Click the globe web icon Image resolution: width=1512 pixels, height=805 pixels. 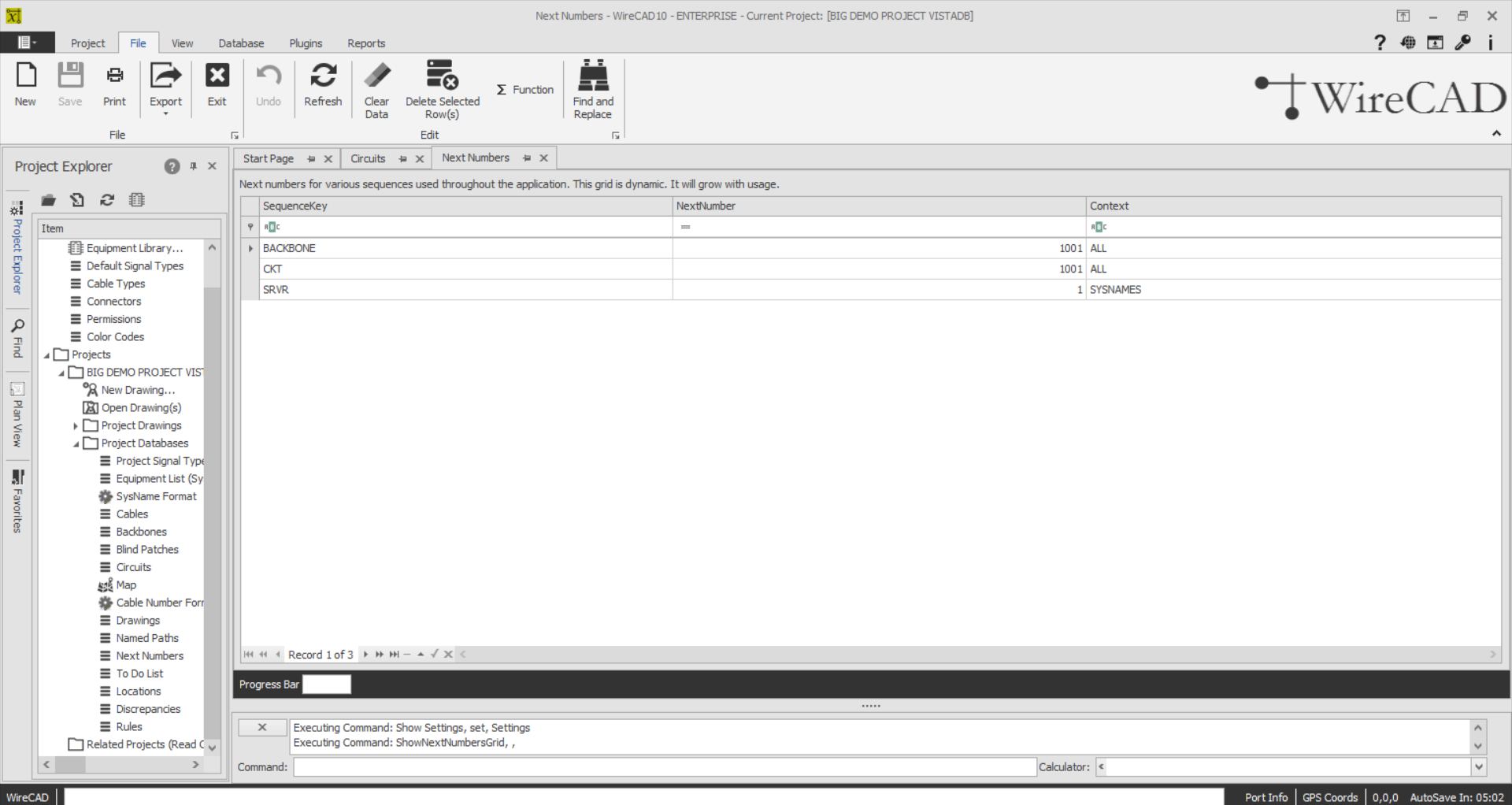pyautogui.click(x=1408, y=43)
